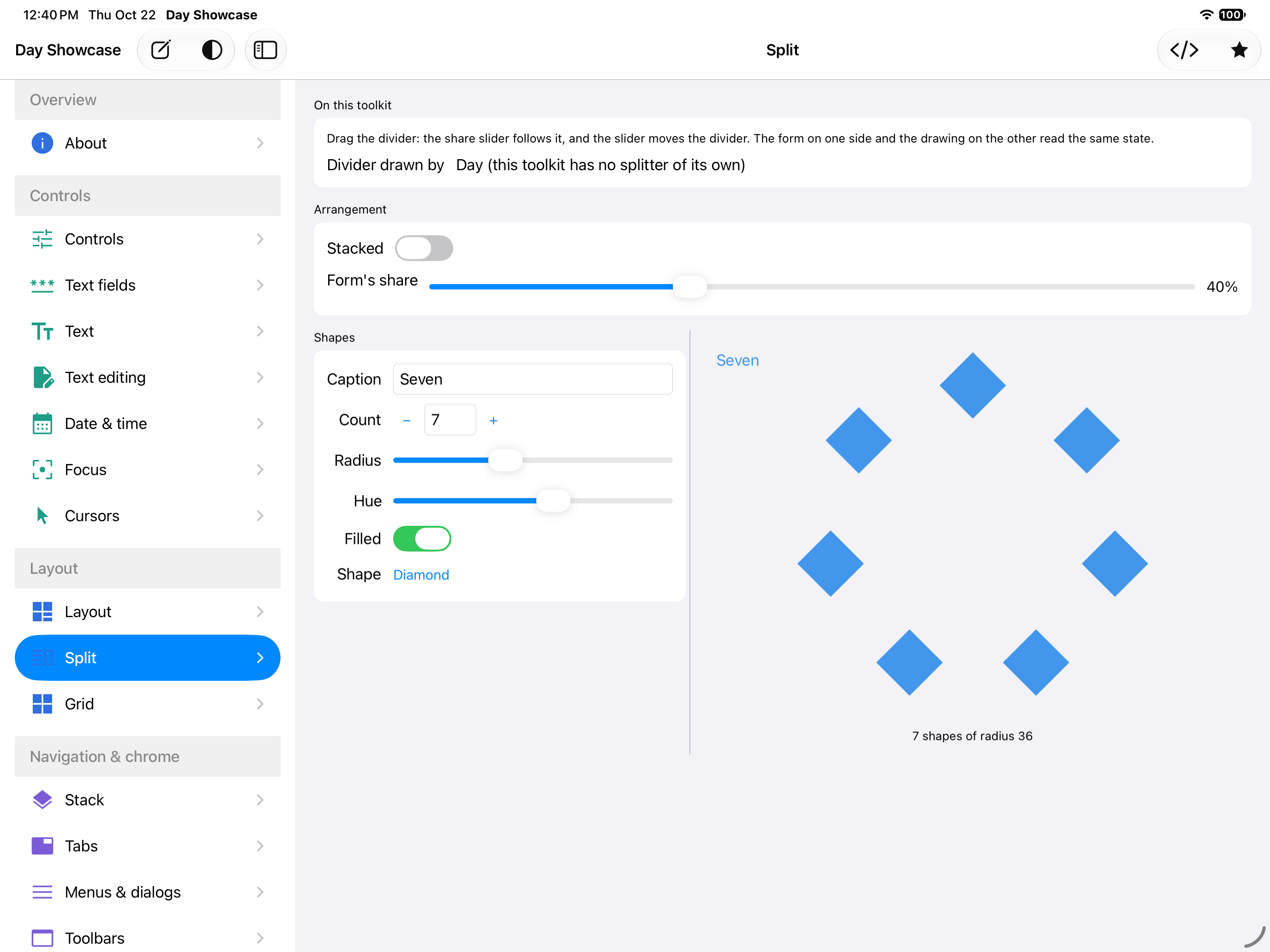This screenshot has width=1270, height=952.
Task: Click the Form's share slider thumb
Action: (x=689, y=286)
